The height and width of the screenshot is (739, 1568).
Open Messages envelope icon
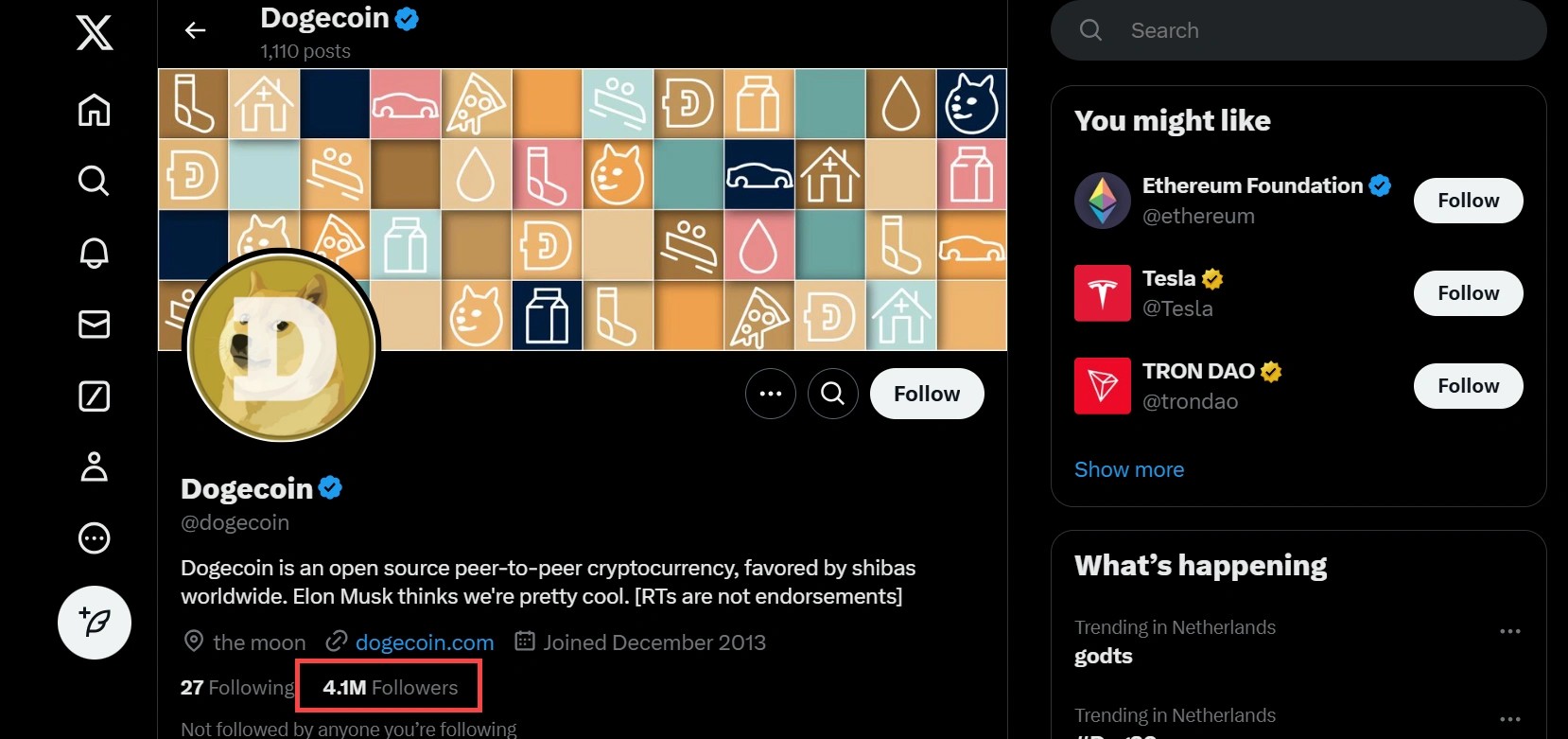[x=94, y=325]
